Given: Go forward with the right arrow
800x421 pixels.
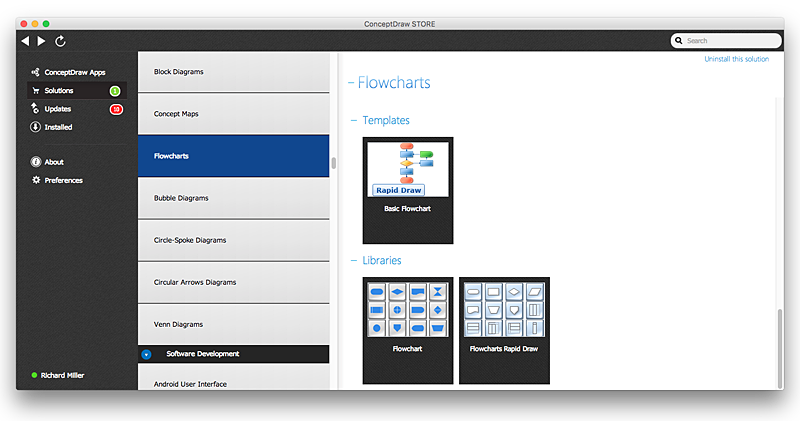Looking at the screenshot, I should 41,41.
